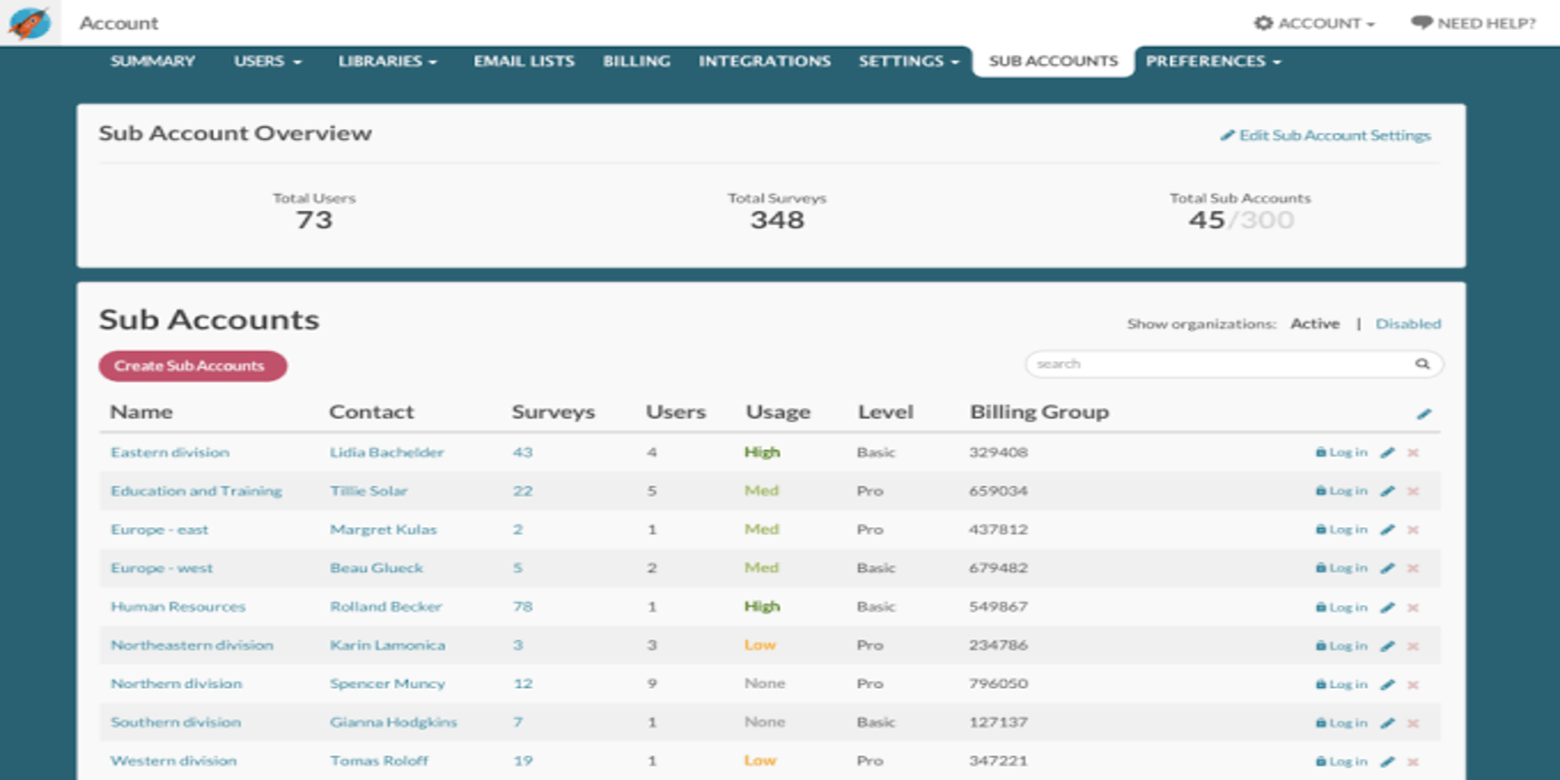This screenshot has height=780, width=1560.
Task: Edit Northeastern division via pencil icon
Action: click(x=1387, y=646)
